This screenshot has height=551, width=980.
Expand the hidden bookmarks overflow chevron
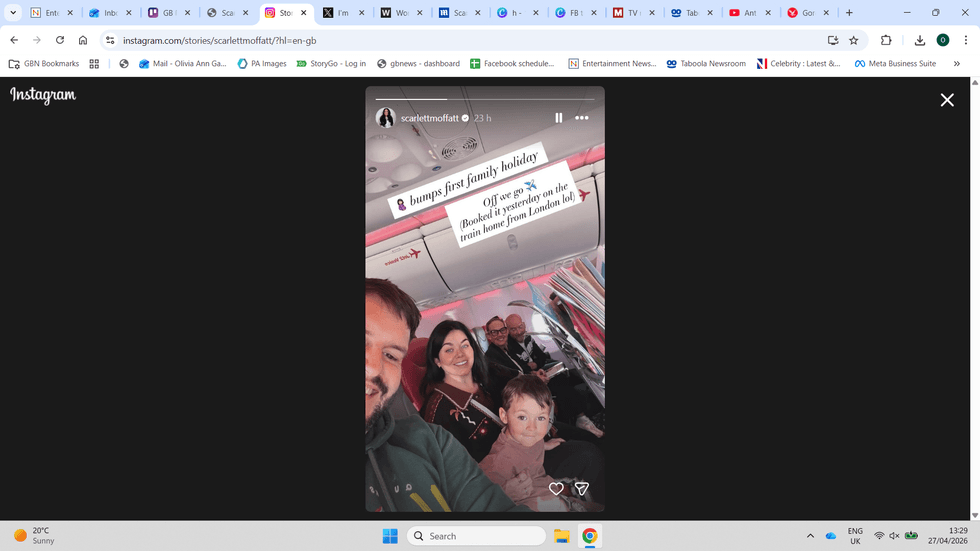click(x=957, y=63)
